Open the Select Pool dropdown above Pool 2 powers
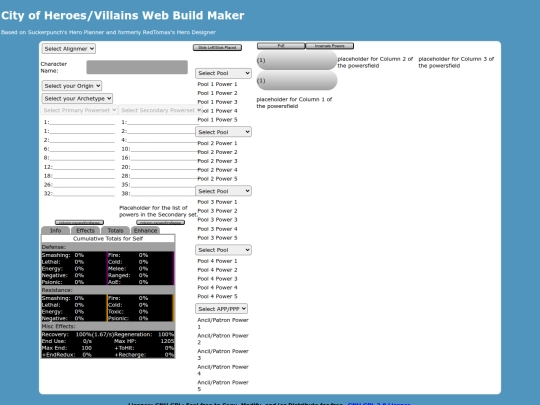This screenshot has height=405, width=540. (223, 132)
